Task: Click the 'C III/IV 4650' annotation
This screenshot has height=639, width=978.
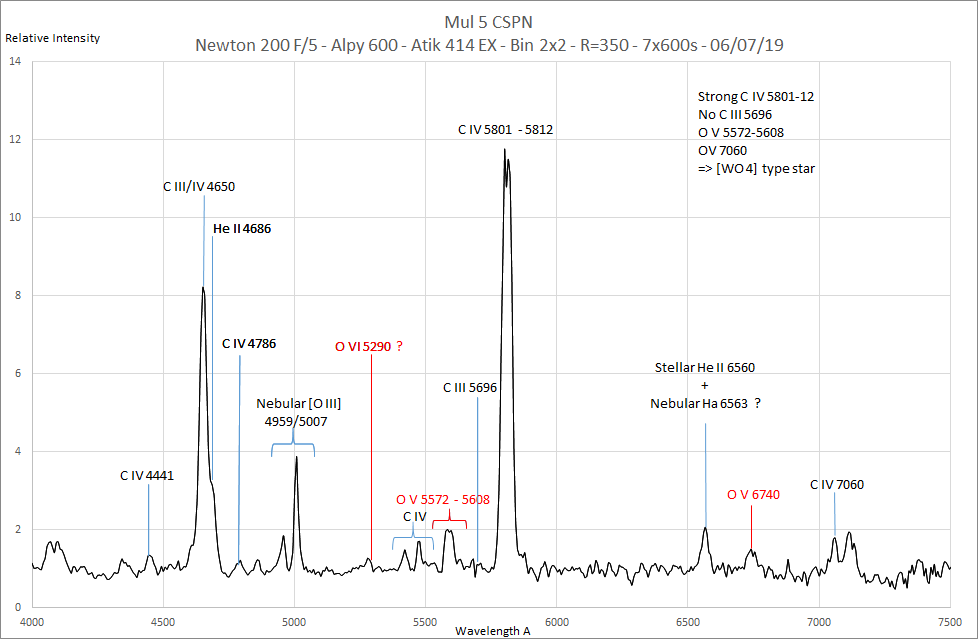Action: point(199,187)
